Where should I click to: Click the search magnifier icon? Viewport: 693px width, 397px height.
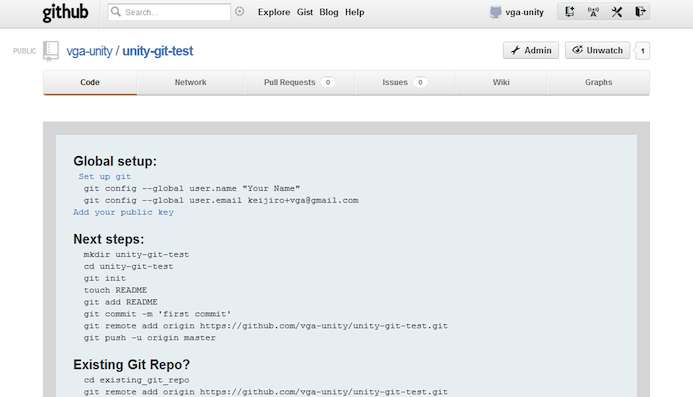116,12
